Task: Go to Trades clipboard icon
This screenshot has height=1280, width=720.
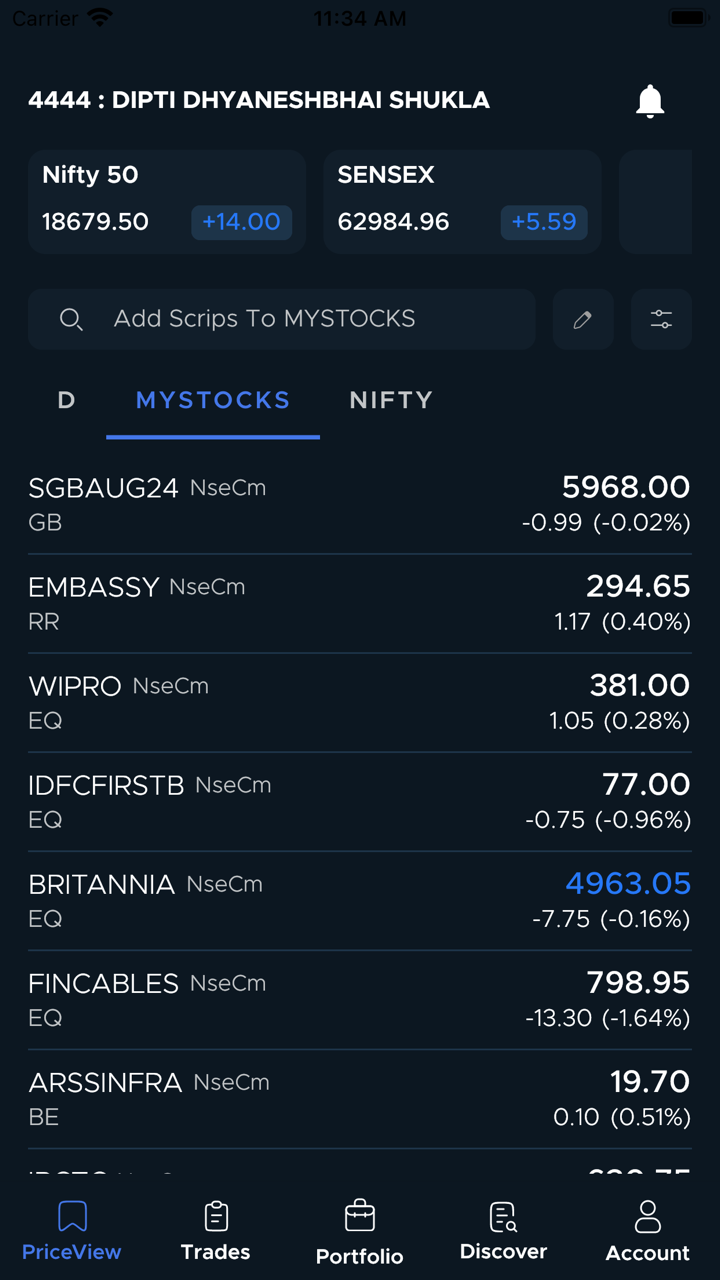Action: click(x=216, y=1217)
